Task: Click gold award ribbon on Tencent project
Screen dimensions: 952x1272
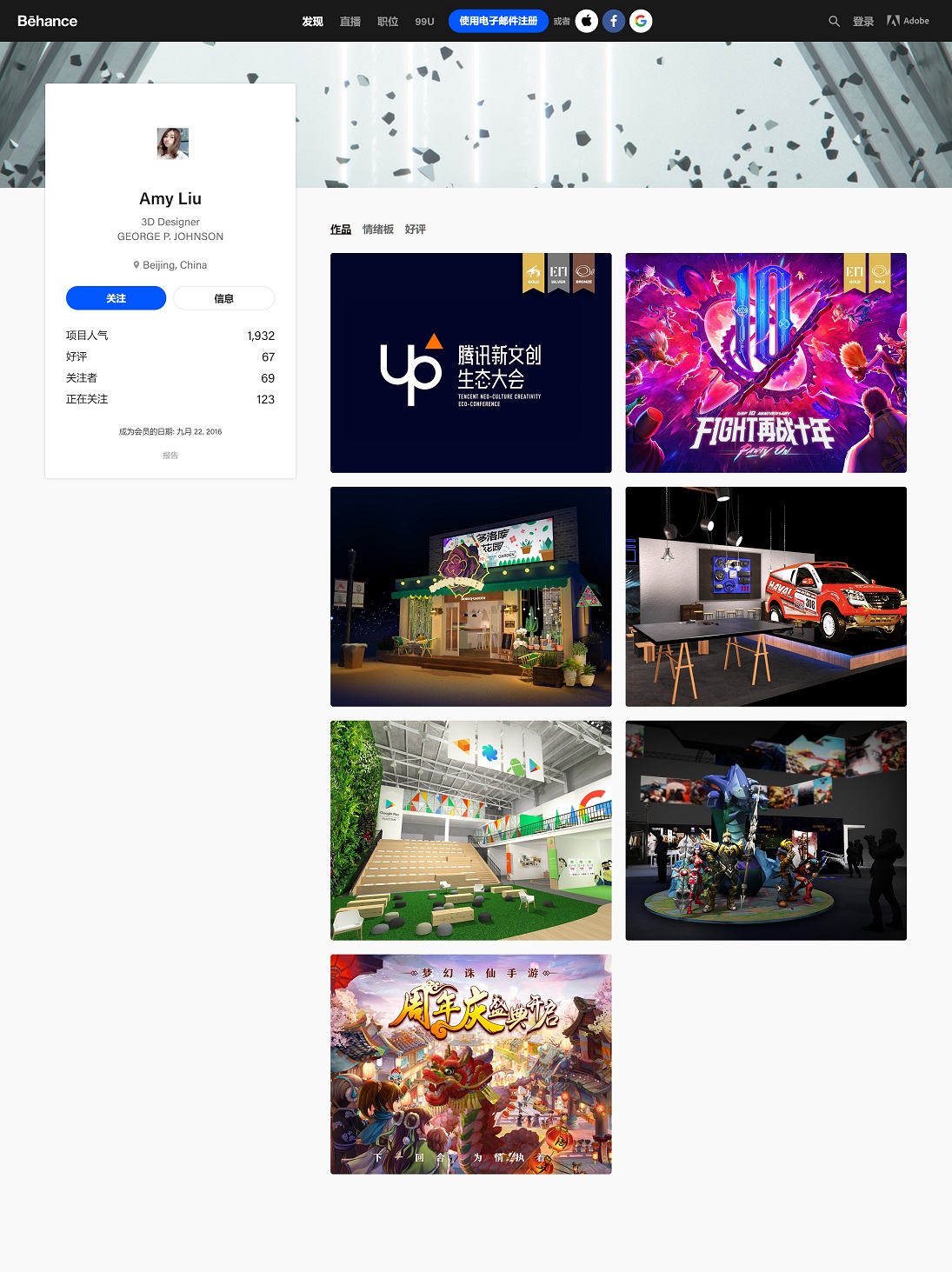Action: (533, 273)
